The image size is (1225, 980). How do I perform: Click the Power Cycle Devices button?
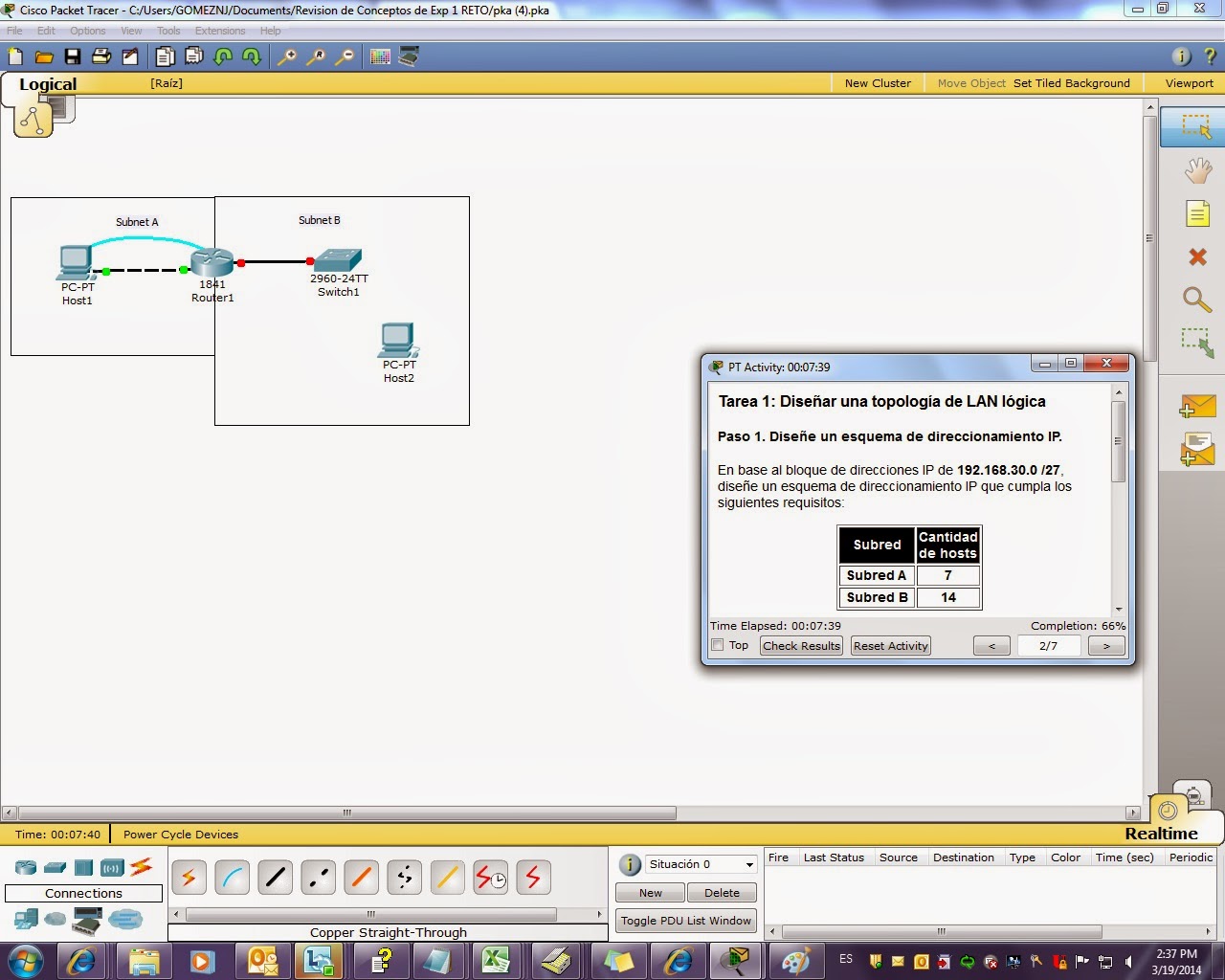coord(181,835)
